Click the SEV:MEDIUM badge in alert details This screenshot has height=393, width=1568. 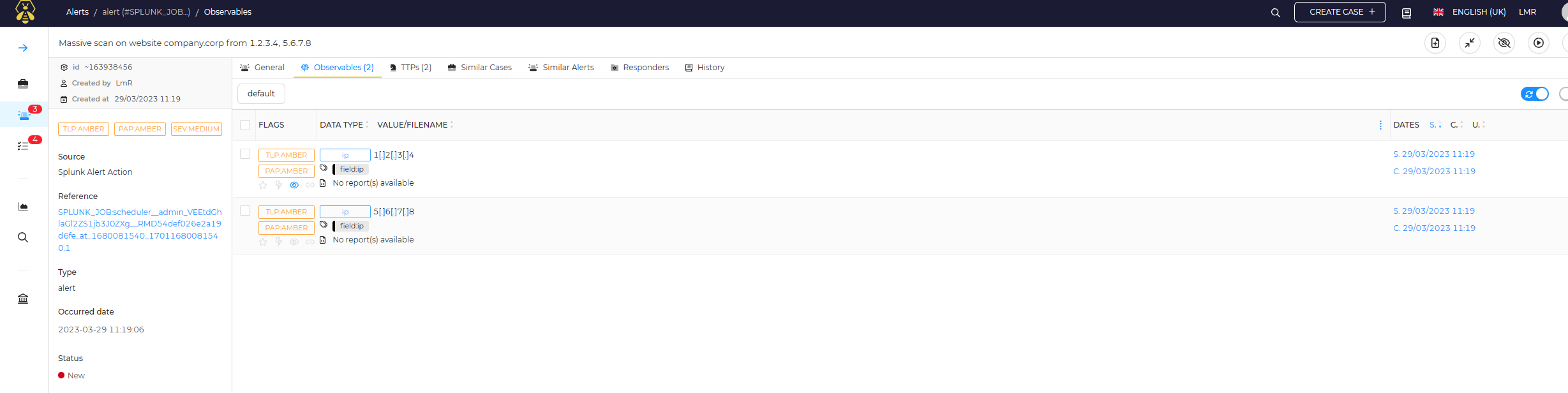pyautogui.click(x=197, y=129)
